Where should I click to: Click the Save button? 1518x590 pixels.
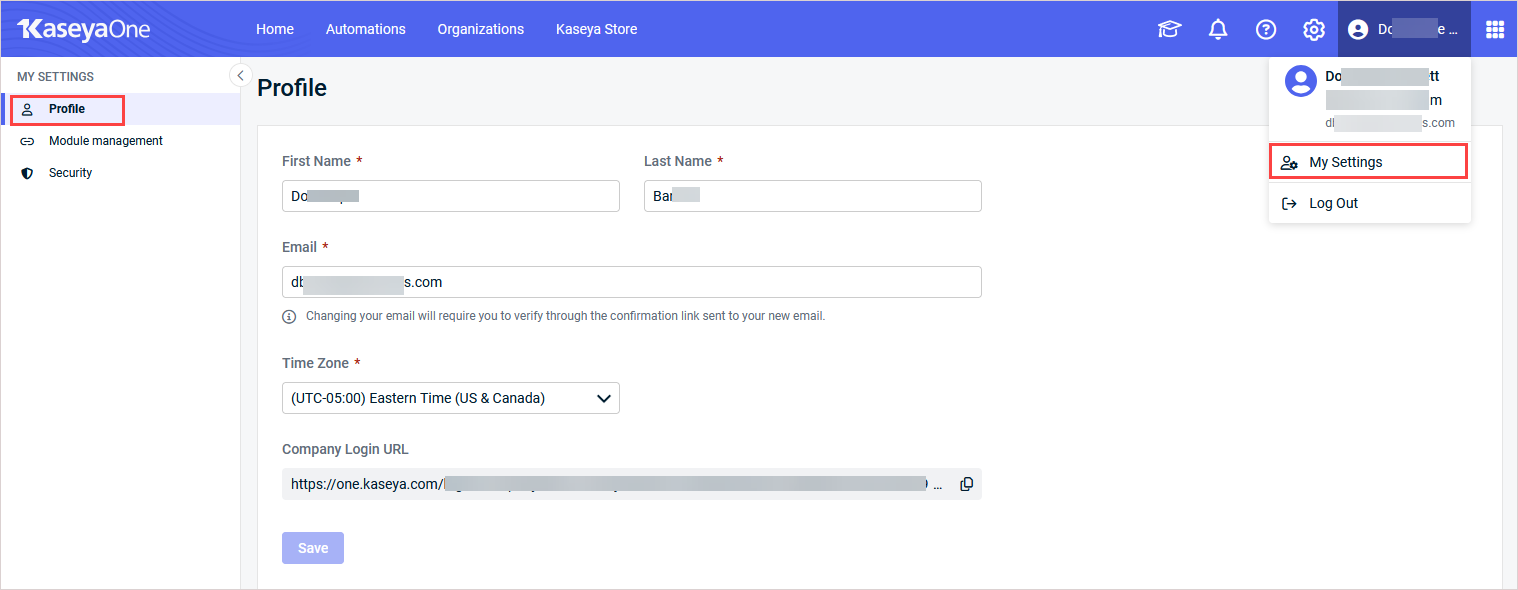(x=313, y=548)
